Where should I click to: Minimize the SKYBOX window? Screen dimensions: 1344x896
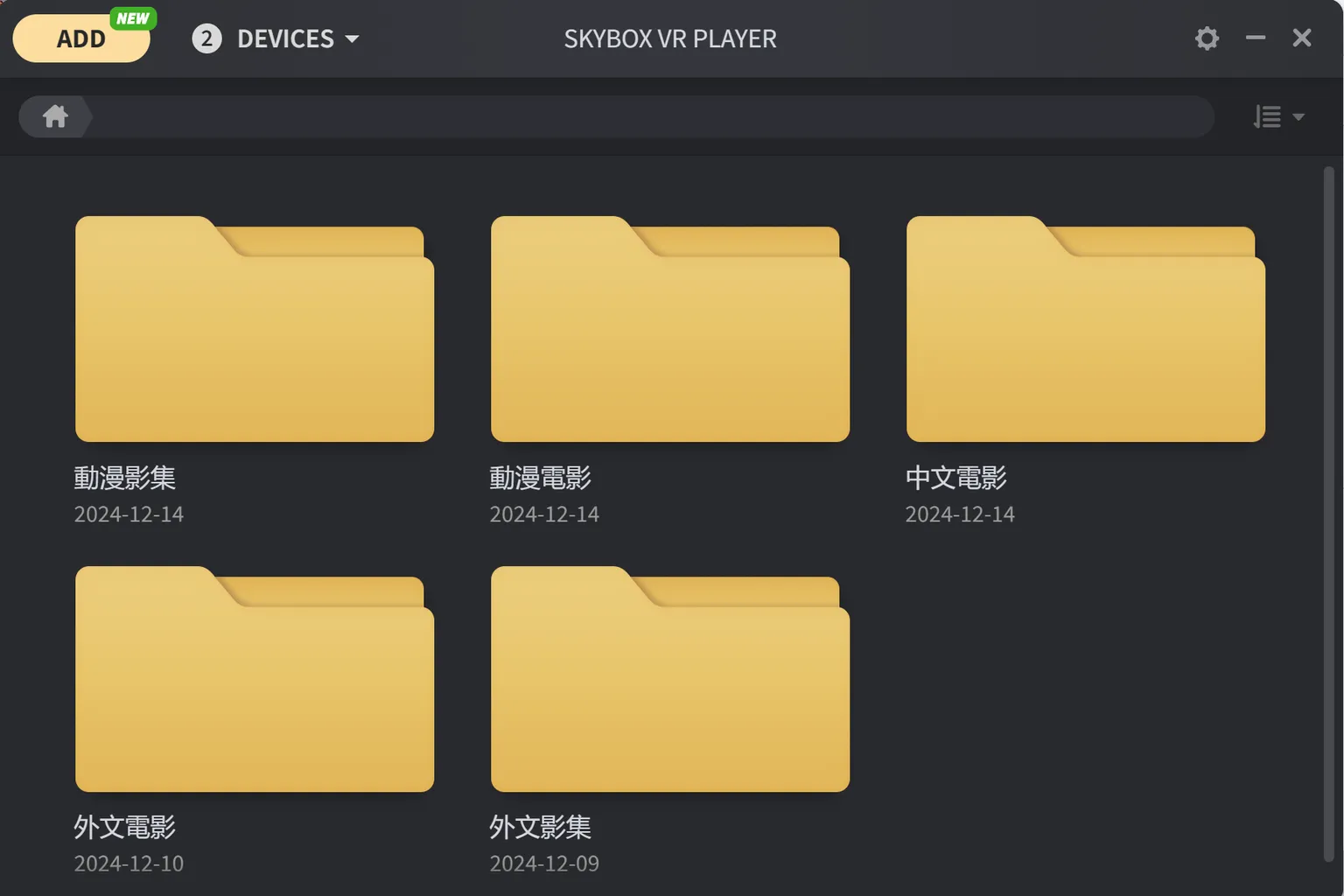pyautogui.click(x=1256, y=38)
